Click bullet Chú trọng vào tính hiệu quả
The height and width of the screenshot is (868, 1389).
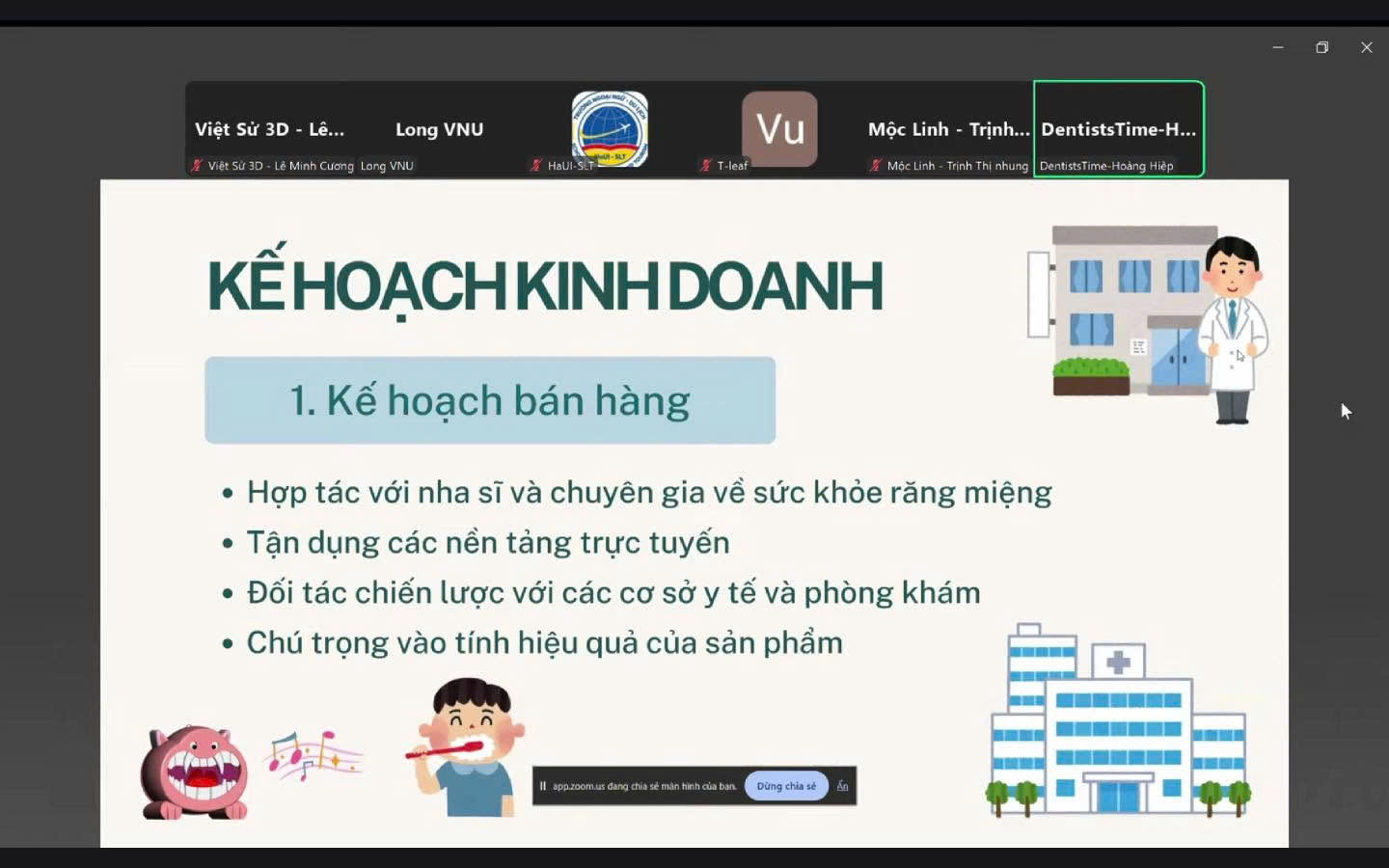pyautogui.click(x=545, y=642)
